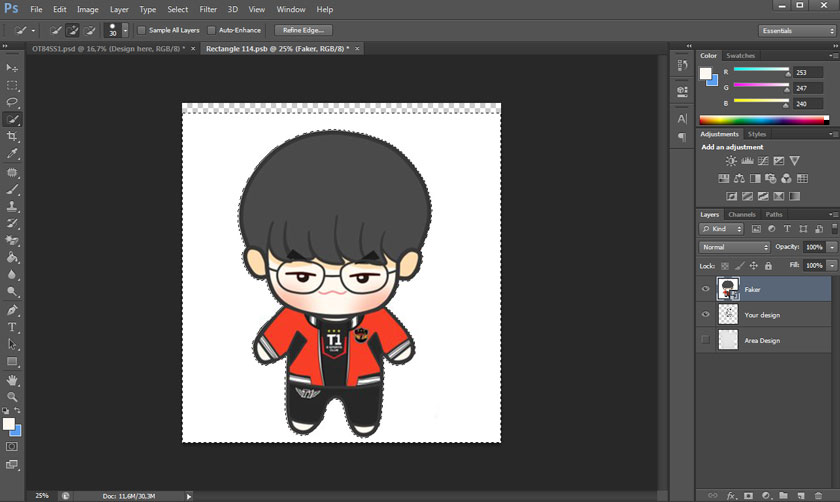This screenshot has height=502, width=840.
Task: Expand the Essentials workspace dropdown
Action: (x=796, y=31)
